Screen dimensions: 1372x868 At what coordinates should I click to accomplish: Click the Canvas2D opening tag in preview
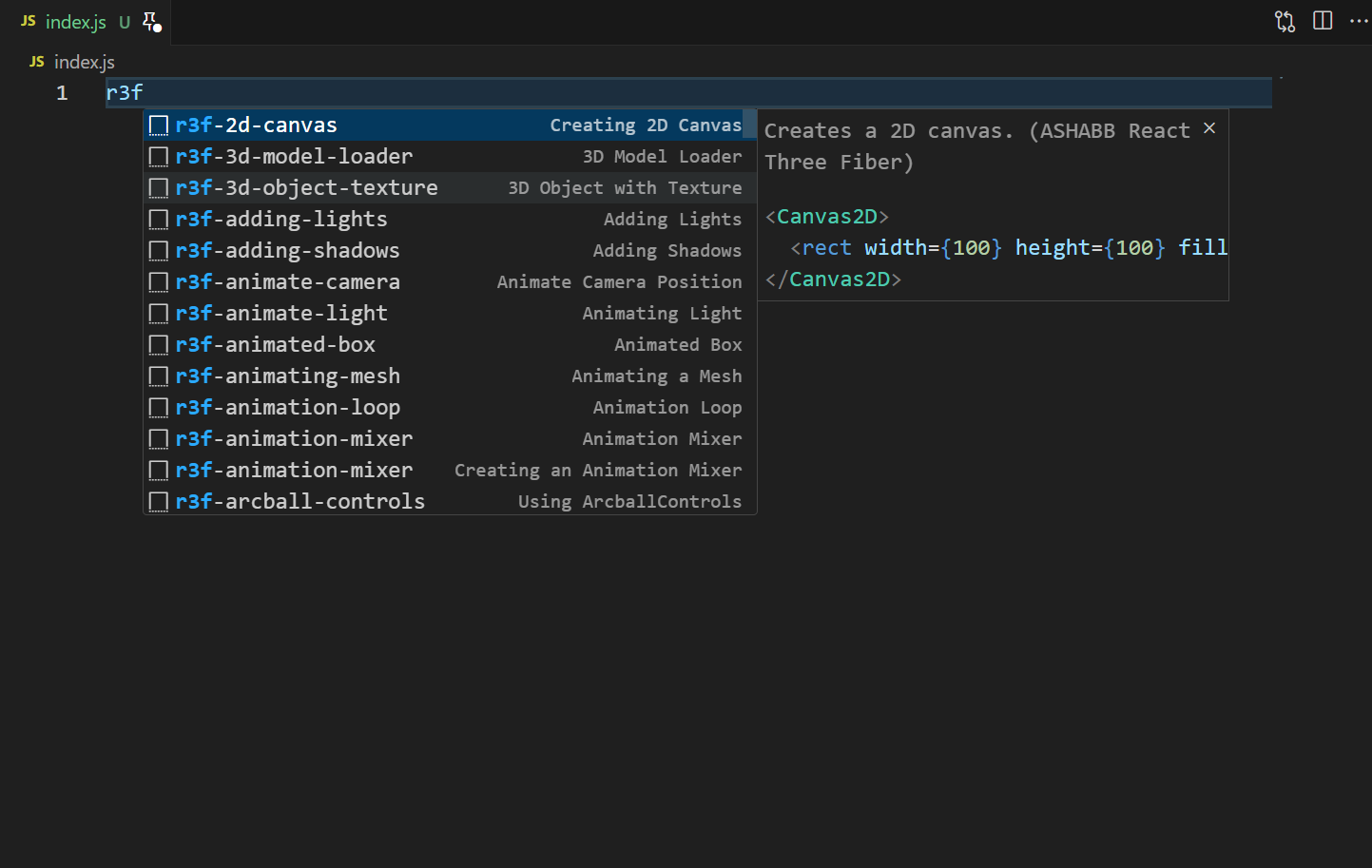[x=827, y=217]
